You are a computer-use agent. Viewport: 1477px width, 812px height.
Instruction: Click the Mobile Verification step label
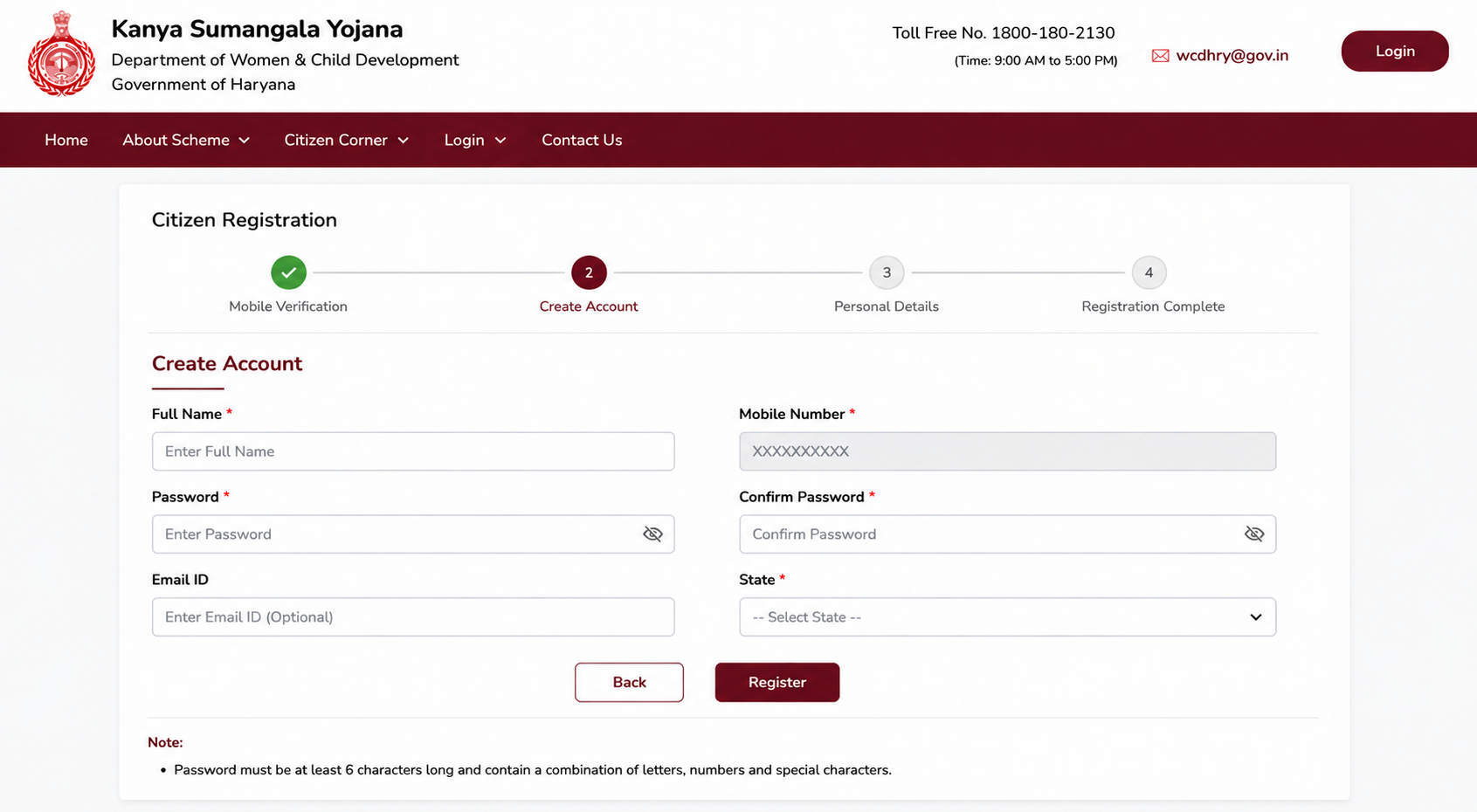tap(288, 306)
